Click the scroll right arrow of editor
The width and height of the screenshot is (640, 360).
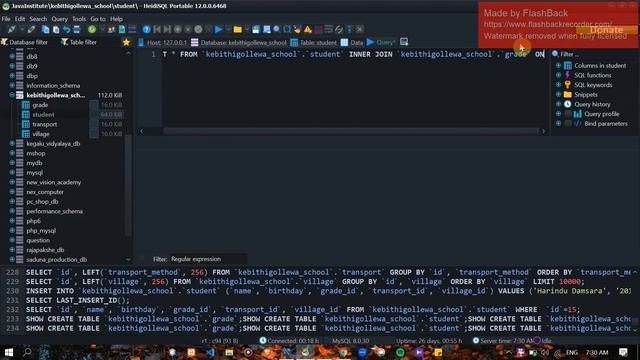pyautogui.click(x=543, y=131)
